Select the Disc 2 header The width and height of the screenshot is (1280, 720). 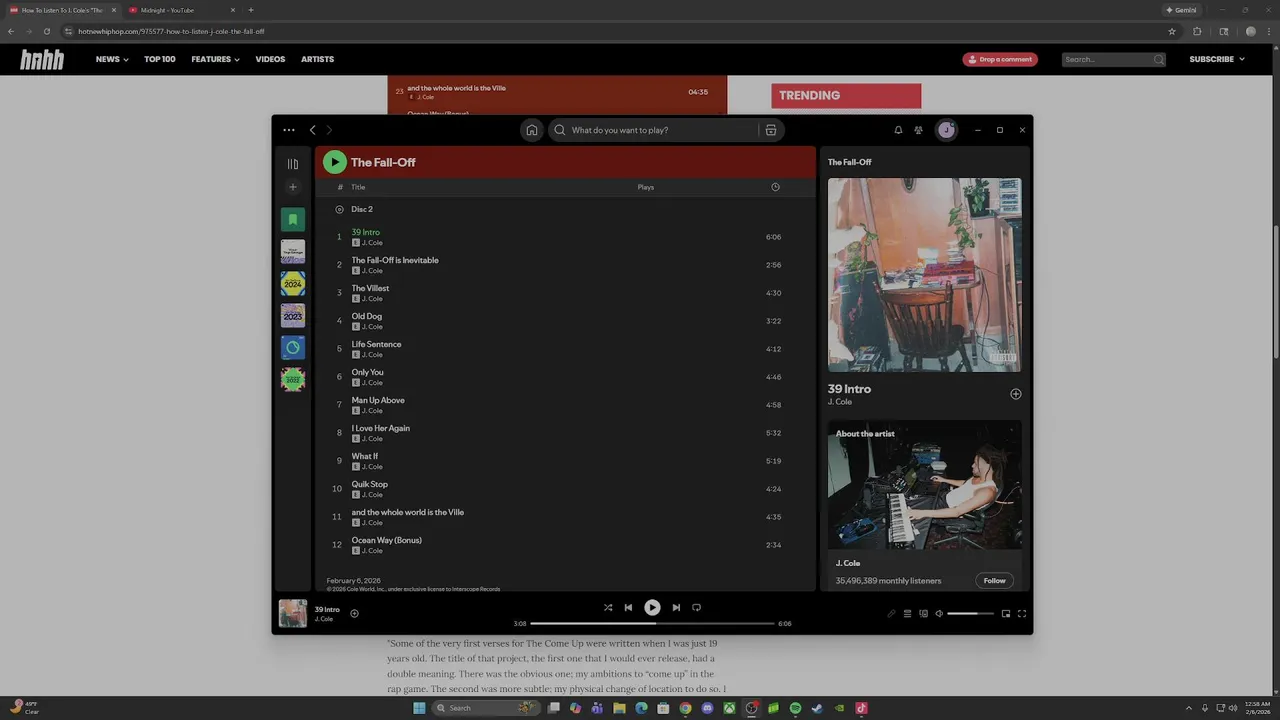click(x=362, y=210)
